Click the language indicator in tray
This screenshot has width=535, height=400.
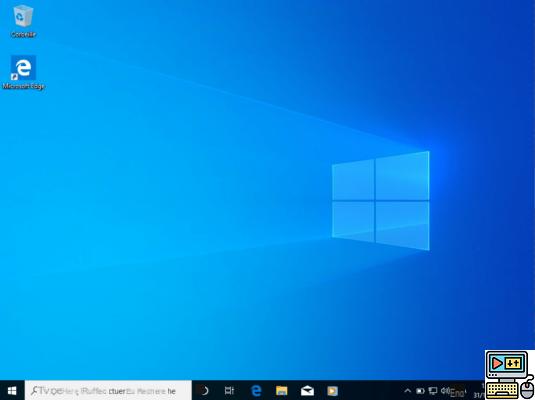coord(458,392)
